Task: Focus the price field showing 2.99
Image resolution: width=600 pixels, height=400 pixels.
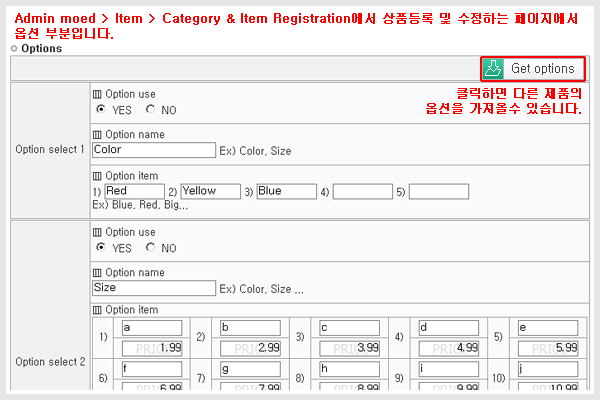Action: click(251, 347)
